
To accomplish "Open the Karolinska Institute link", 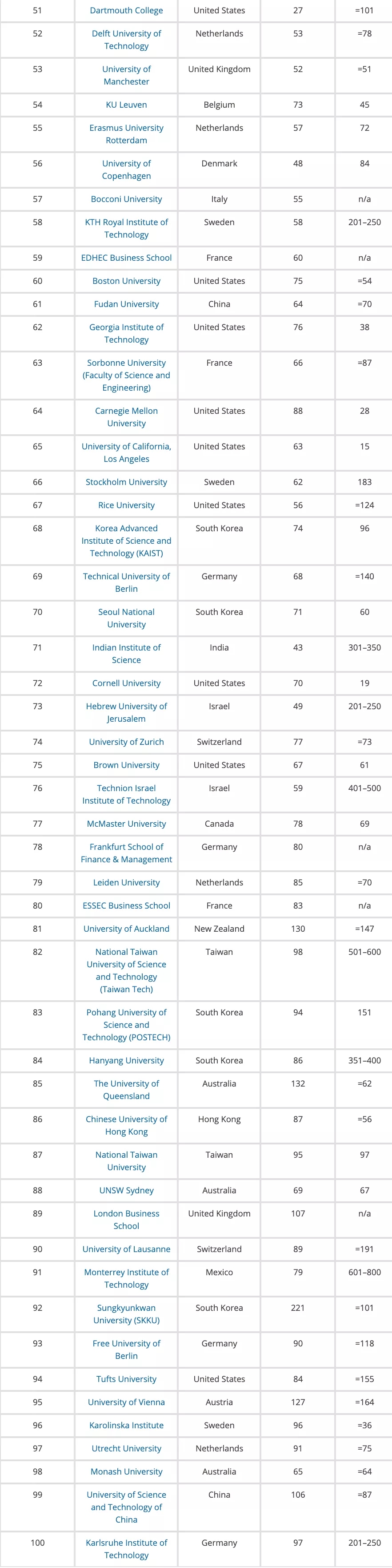I will (126, 1425).
